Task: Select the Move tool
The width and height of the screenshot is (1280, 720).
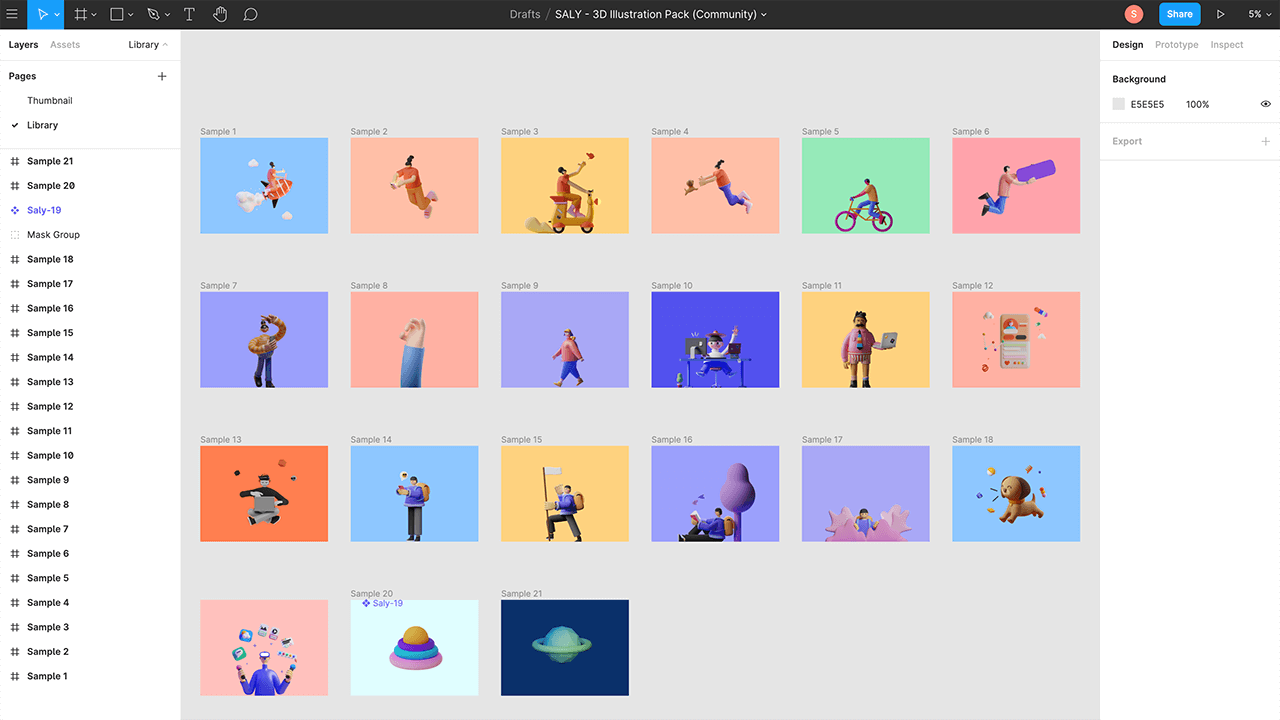Action: pos(42,14)
